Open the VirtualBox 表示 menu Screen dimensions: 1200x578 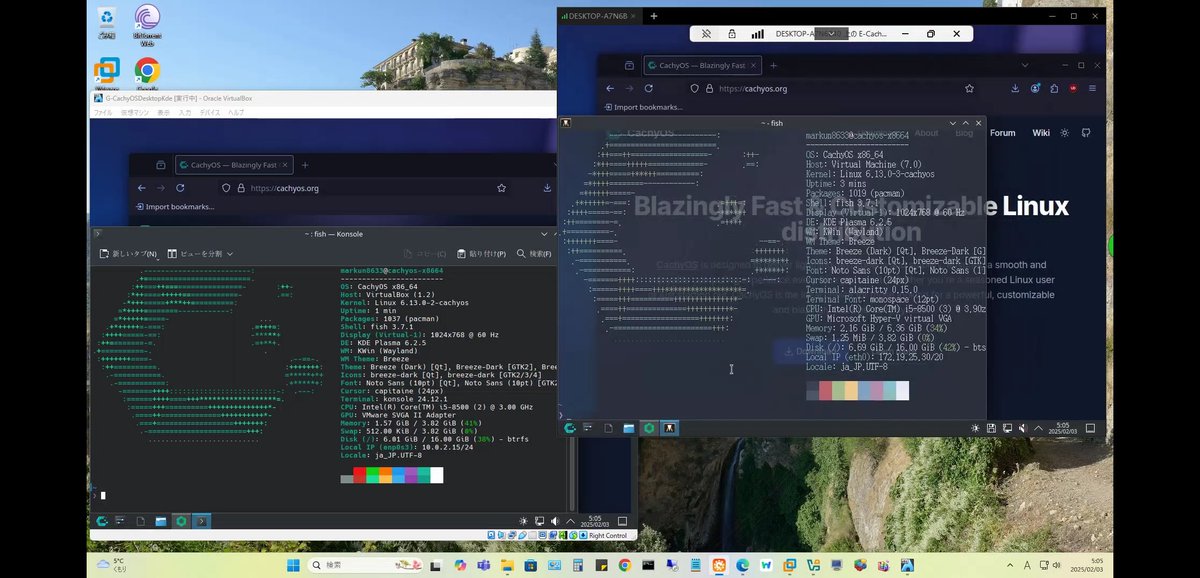point(162,112)
